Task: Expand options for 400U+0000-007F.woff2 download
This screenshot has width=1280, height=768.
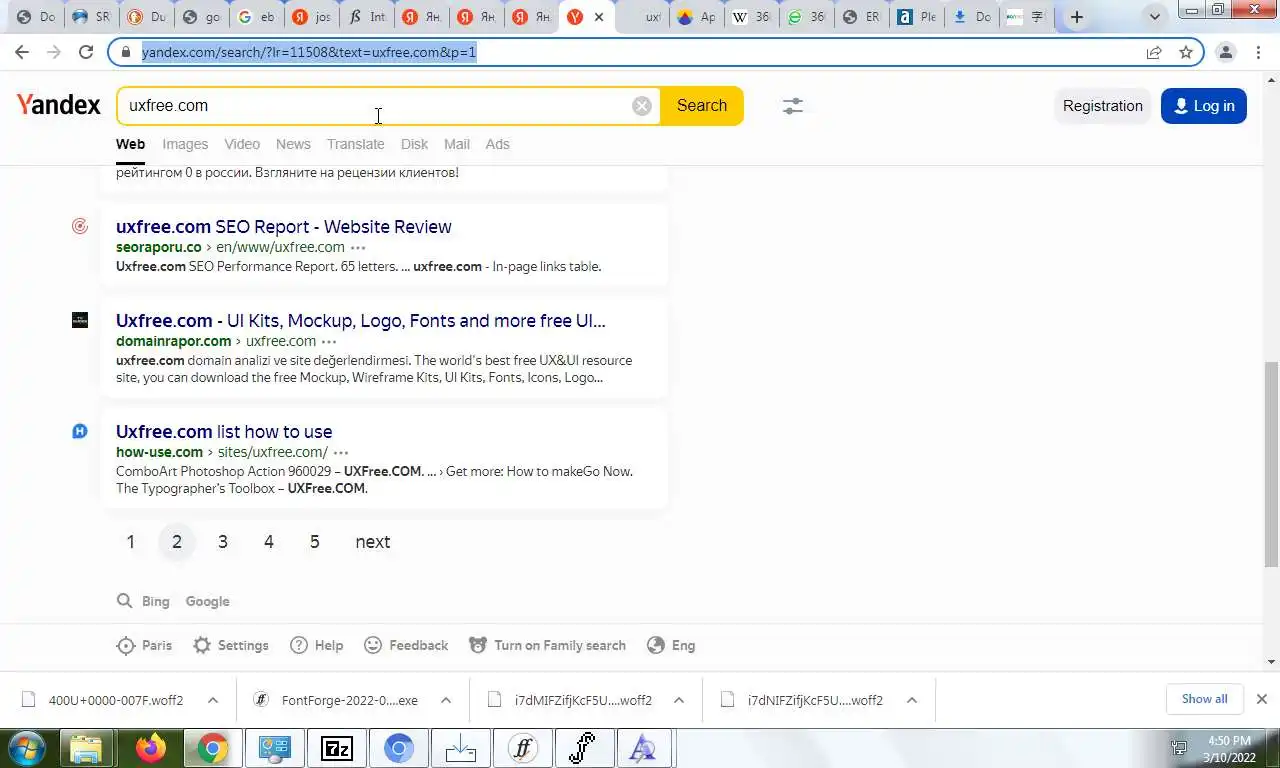Action: tap(213, 700)
